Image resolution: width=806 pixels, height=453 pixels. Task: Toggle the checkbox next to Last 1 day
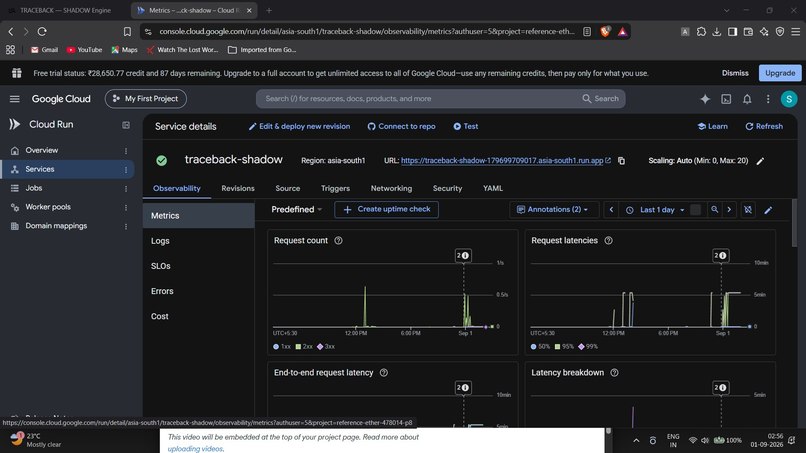coord(695,210)
